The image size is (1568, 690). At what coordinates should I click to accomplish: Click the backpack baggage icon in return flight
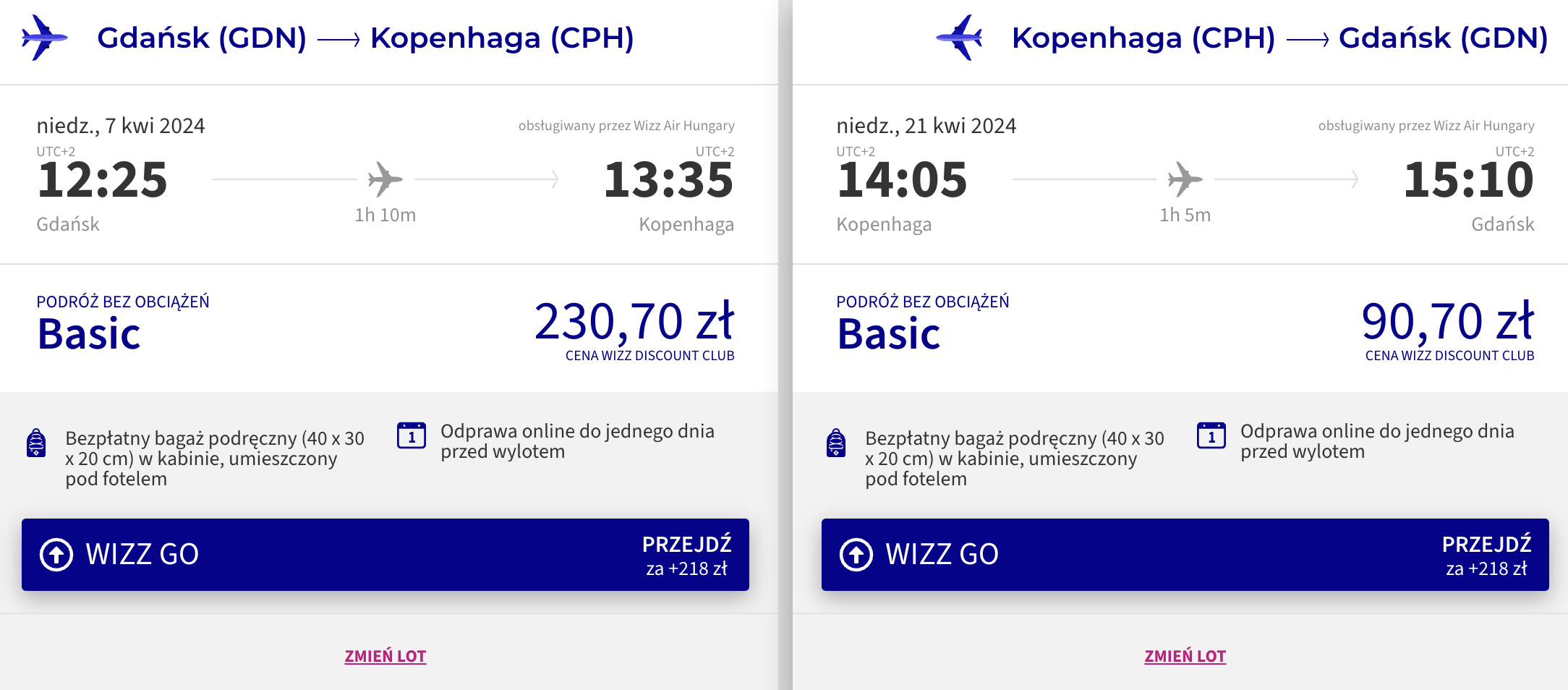pyautogui.click(x=836, y=442)
